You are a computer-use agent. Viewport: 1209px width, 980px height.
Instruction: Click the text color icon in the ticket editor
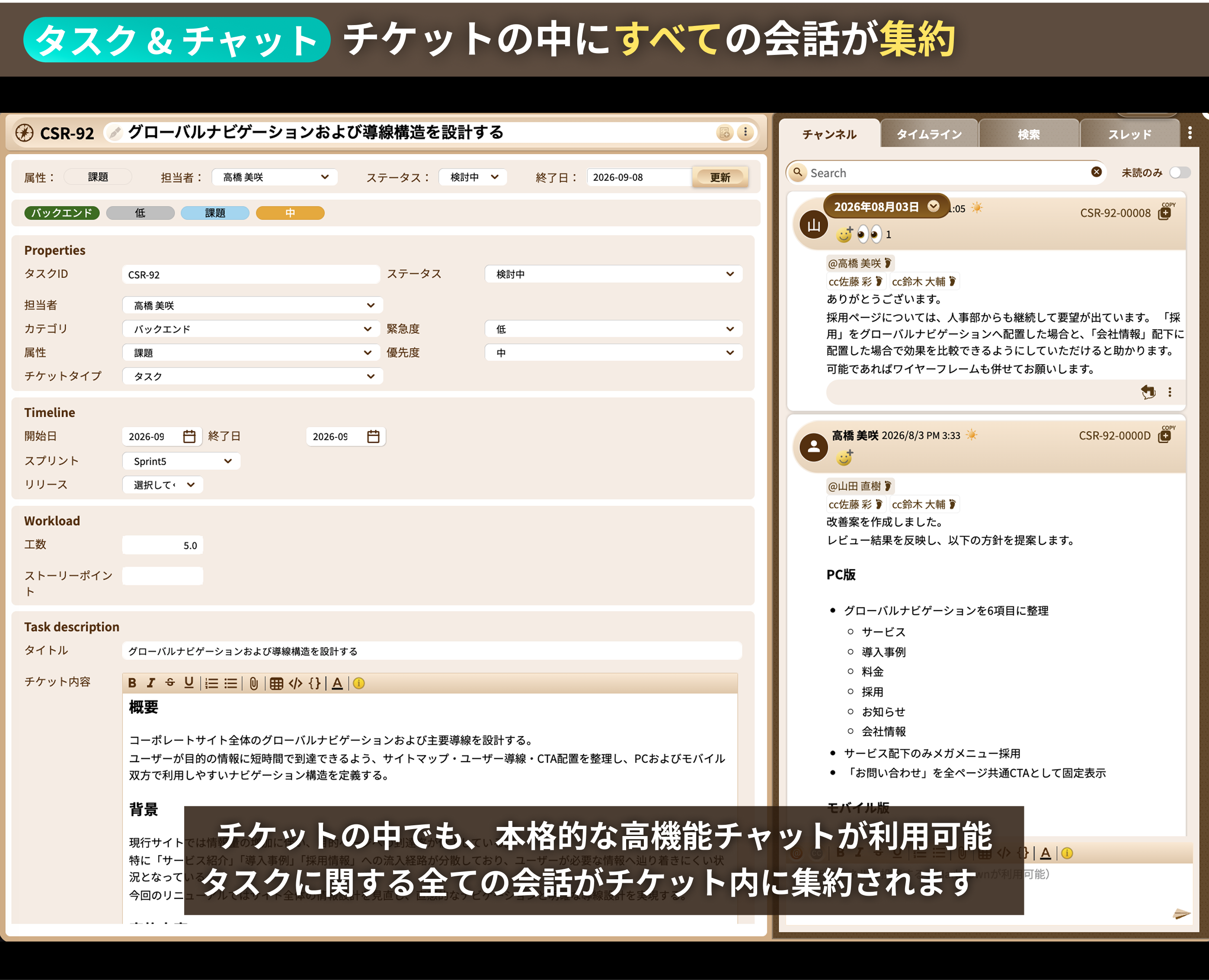point(337,683)
